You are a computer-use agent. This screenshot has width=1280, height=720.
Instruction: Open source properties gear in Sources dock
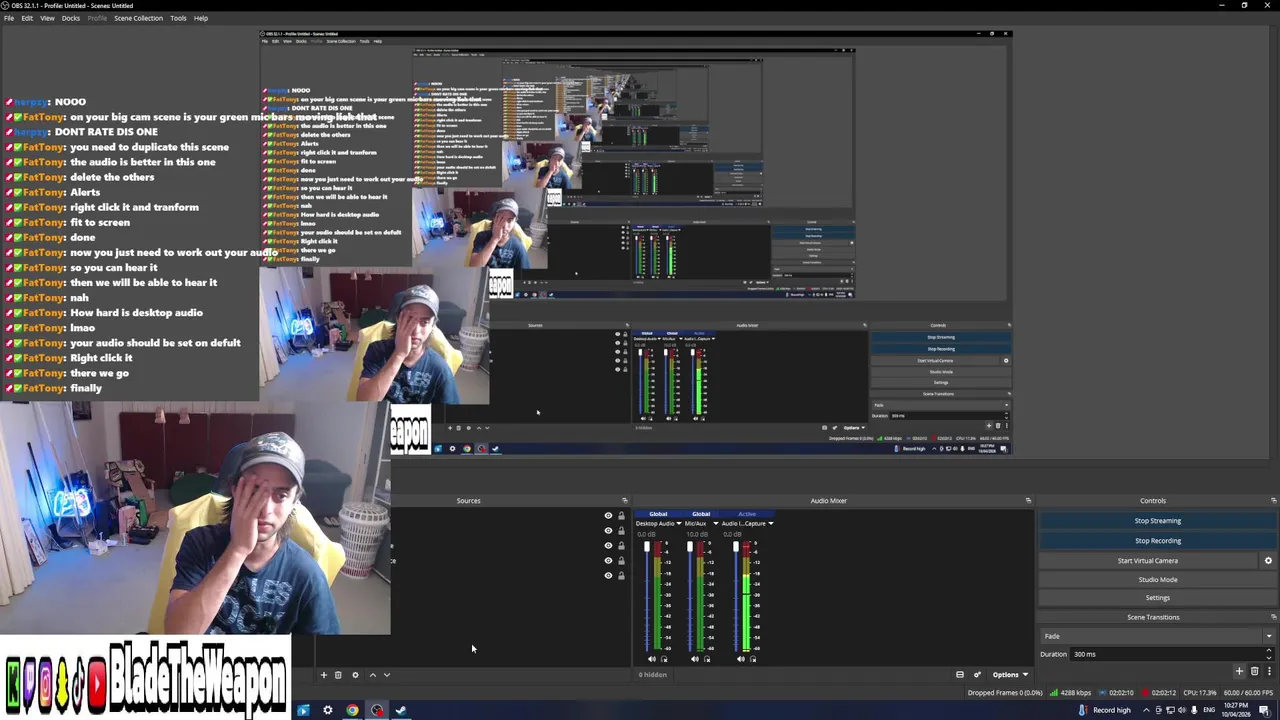pos(355,675)
